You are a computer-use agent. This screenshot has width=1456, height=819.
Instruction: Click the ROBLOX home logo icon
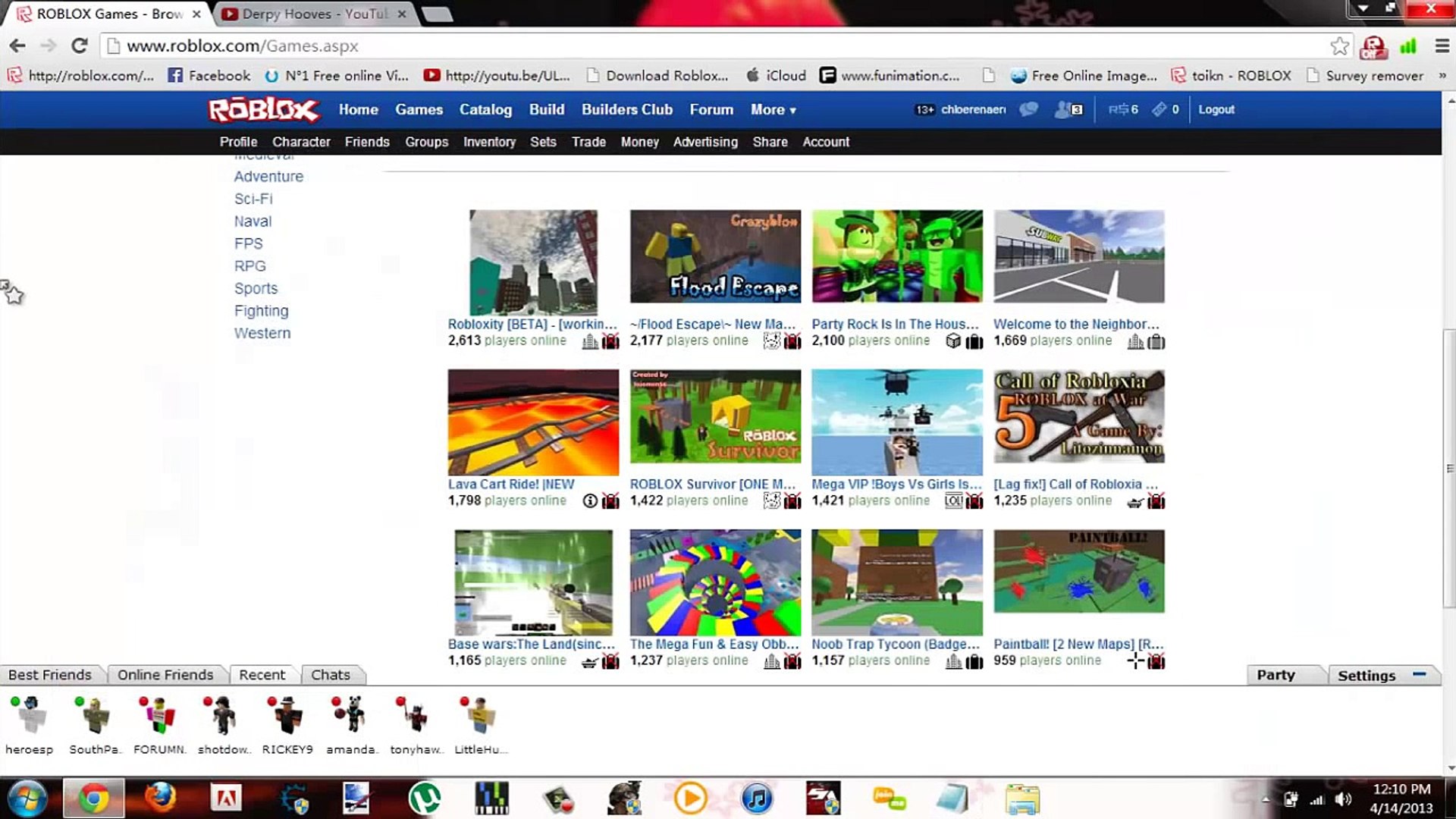pyautogui.click(x=265, y=109)
